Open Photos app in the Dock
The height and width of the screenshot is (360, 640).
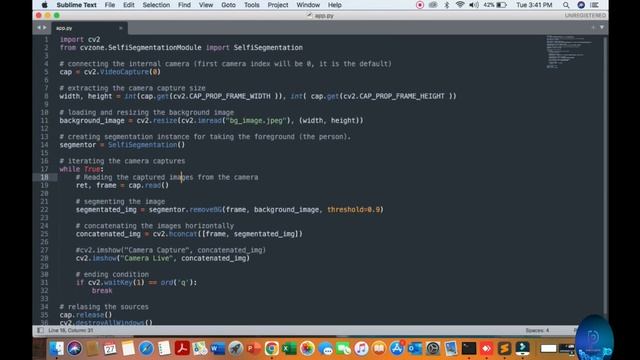tap(307, 348)
